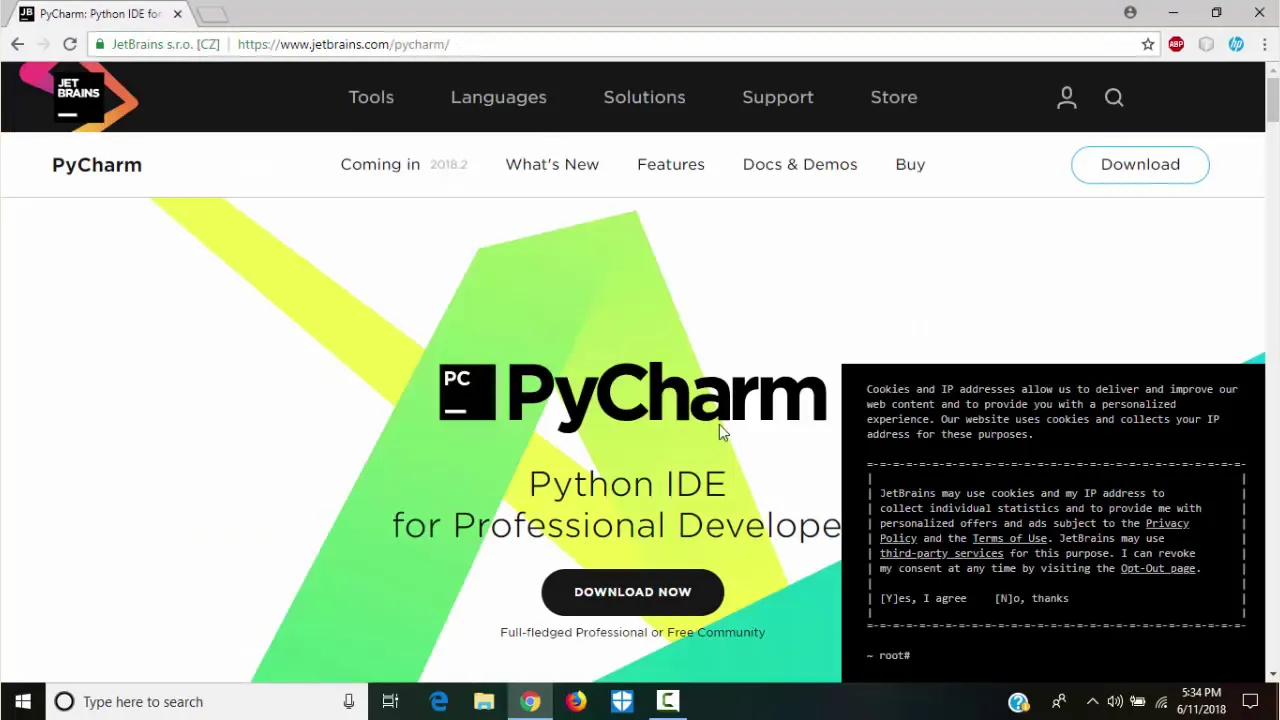Viewport: 1280px width, 720px height.
Task: Click the volume speaker tray icon
Action: pos(1115,702)
